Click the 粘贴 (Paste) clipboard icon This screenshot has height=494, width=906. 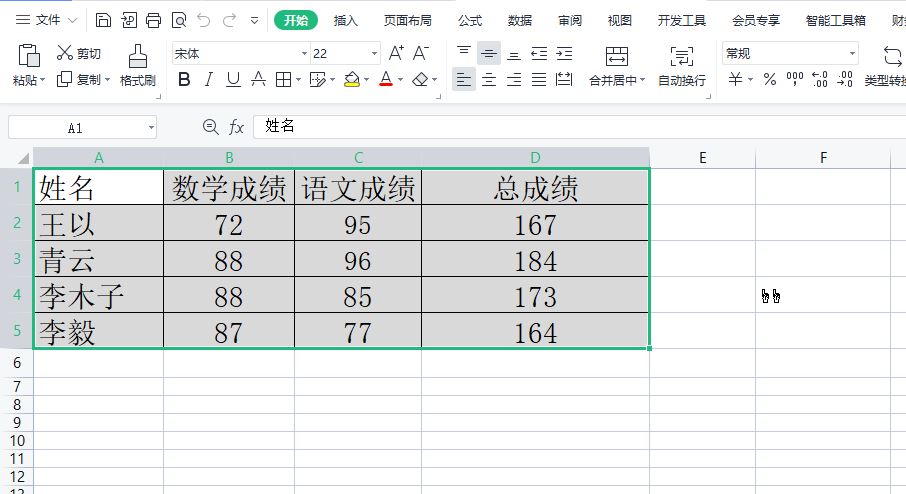point(28,55)
